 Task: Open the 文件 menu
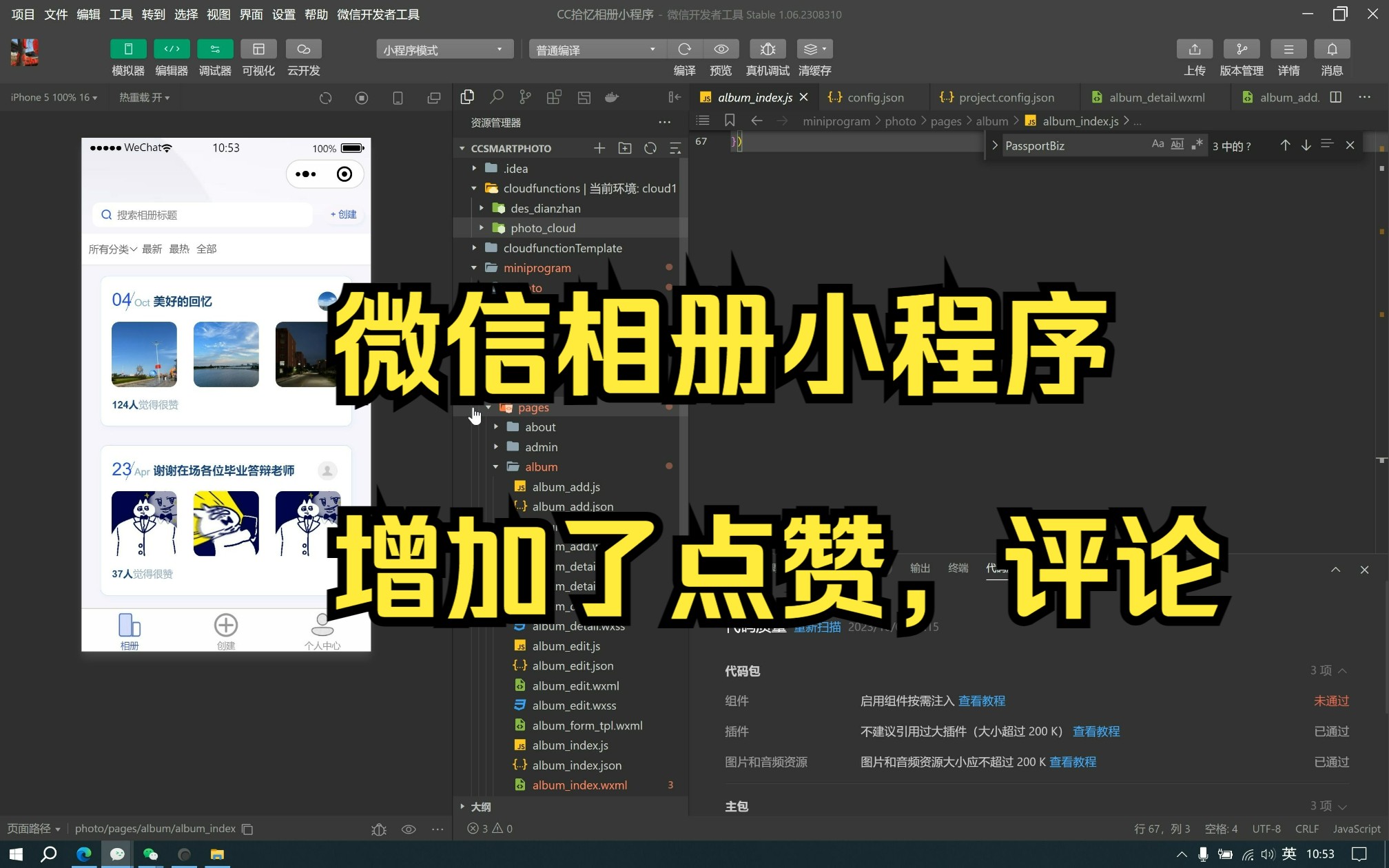pos(56,14)
